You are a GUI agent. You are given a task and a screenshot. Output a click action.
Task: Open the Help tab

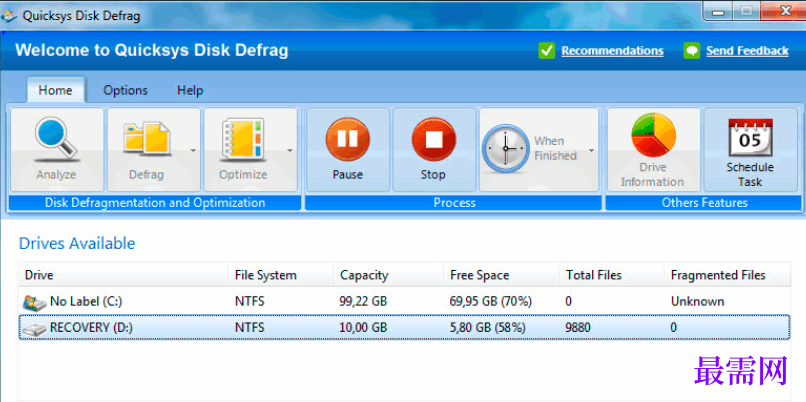click(190, 90)
